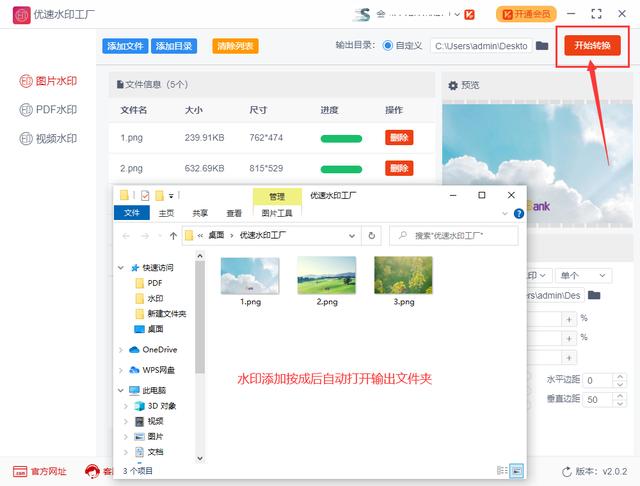Open account dropdown arrow in title bar
640x486 pixels.
tap(457, 14)
